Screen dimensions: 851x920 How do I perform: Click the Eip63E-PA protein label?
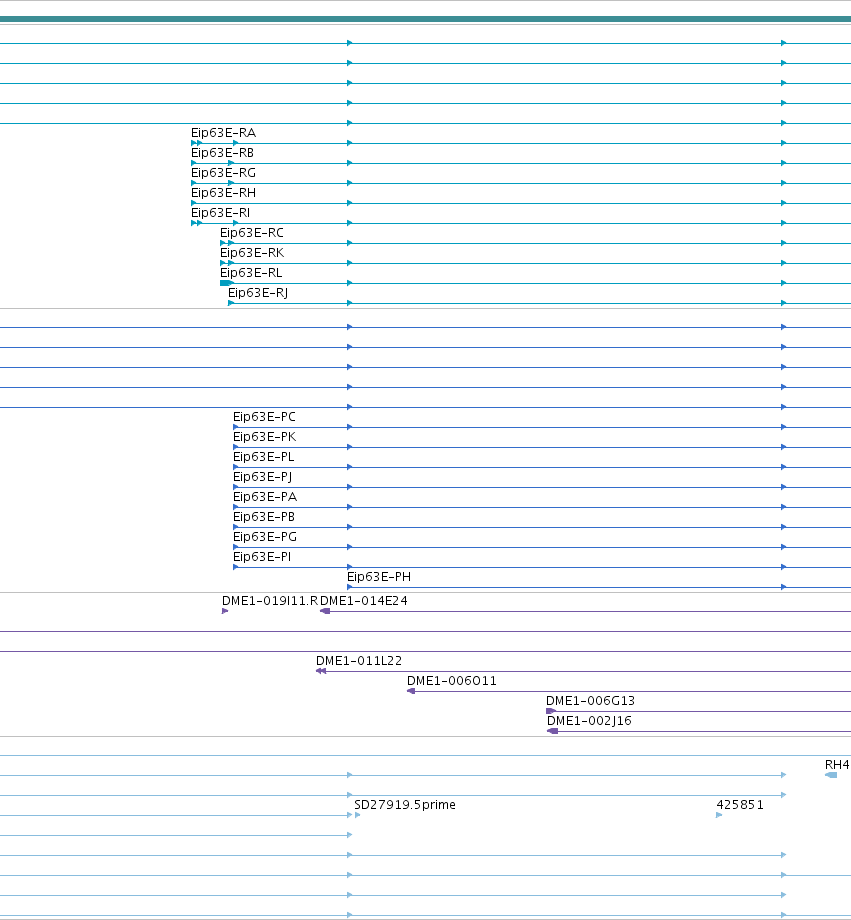[265, 497]
